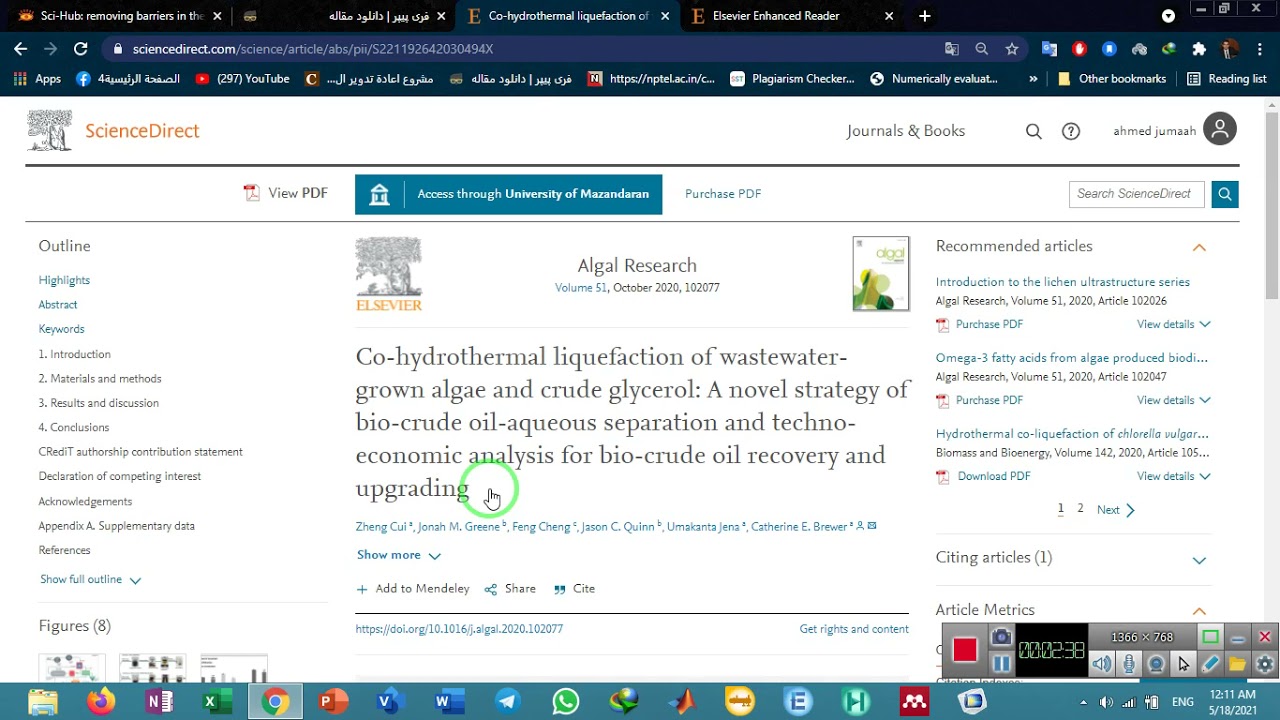Go back to the previous page

[x=21, y=48]
